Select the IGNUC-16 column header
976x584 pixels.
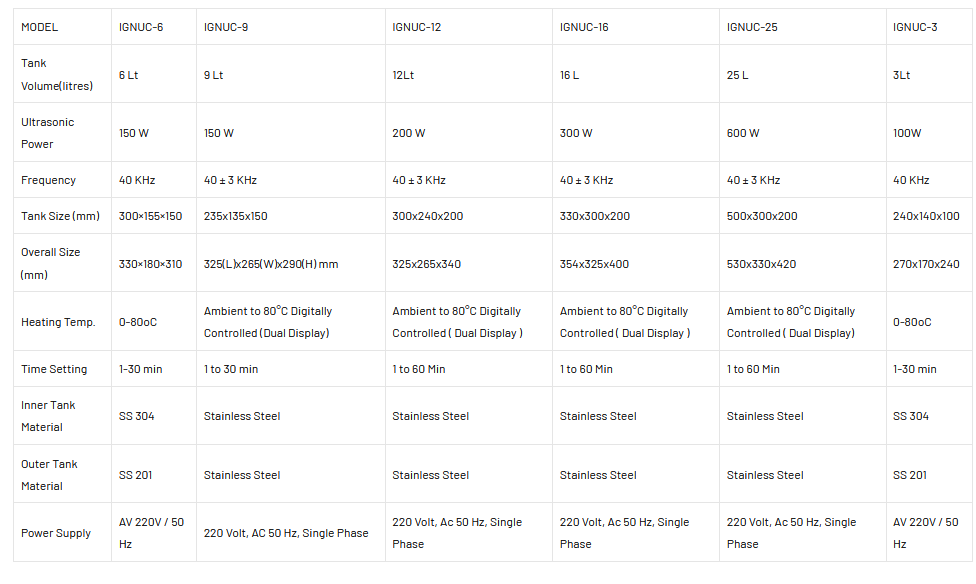(x=584, y=27)
